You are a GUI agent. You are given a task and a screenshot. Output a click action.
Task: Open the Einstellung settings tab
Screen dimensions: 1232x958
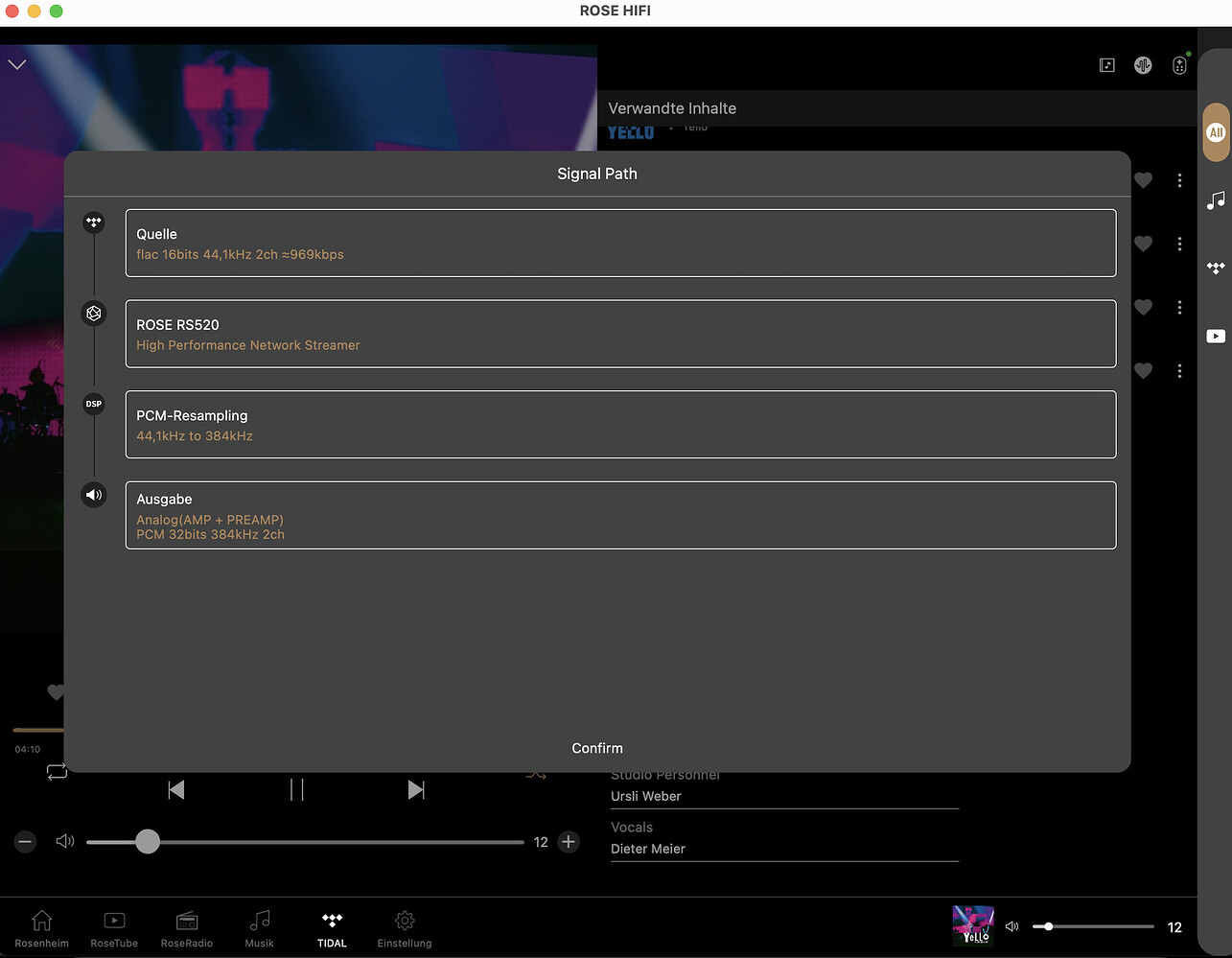pyautogui.click(x=405, y=929)
